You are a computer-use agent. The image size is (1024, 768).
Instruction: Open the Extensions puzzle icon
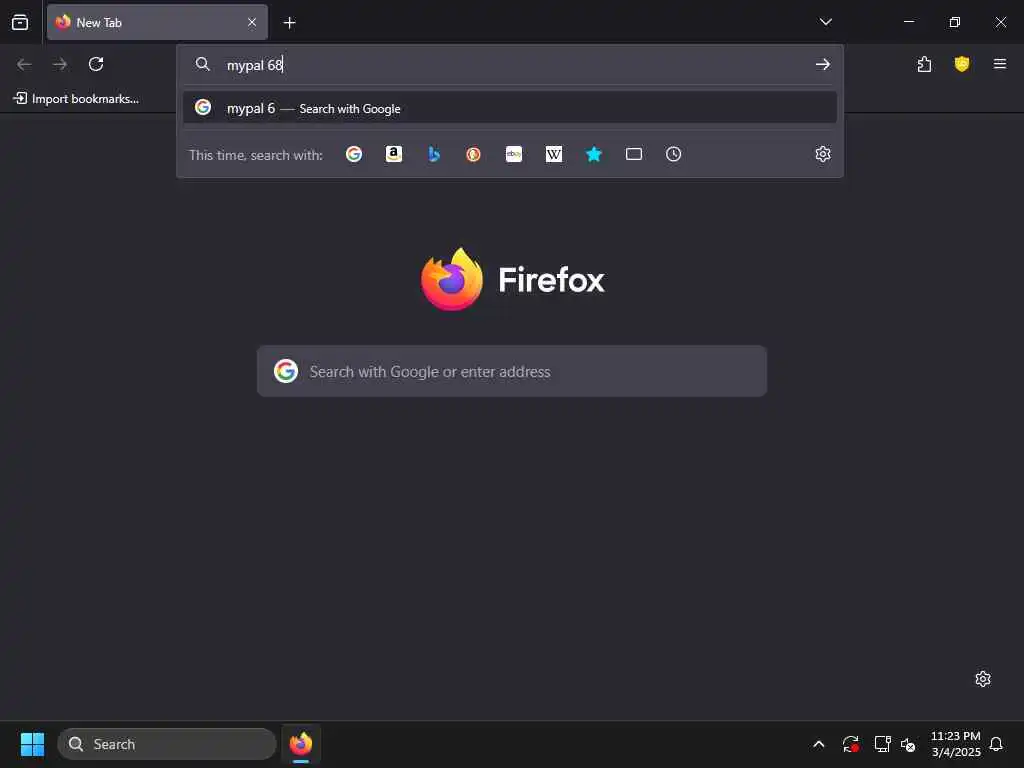click(x=924, y=64)
